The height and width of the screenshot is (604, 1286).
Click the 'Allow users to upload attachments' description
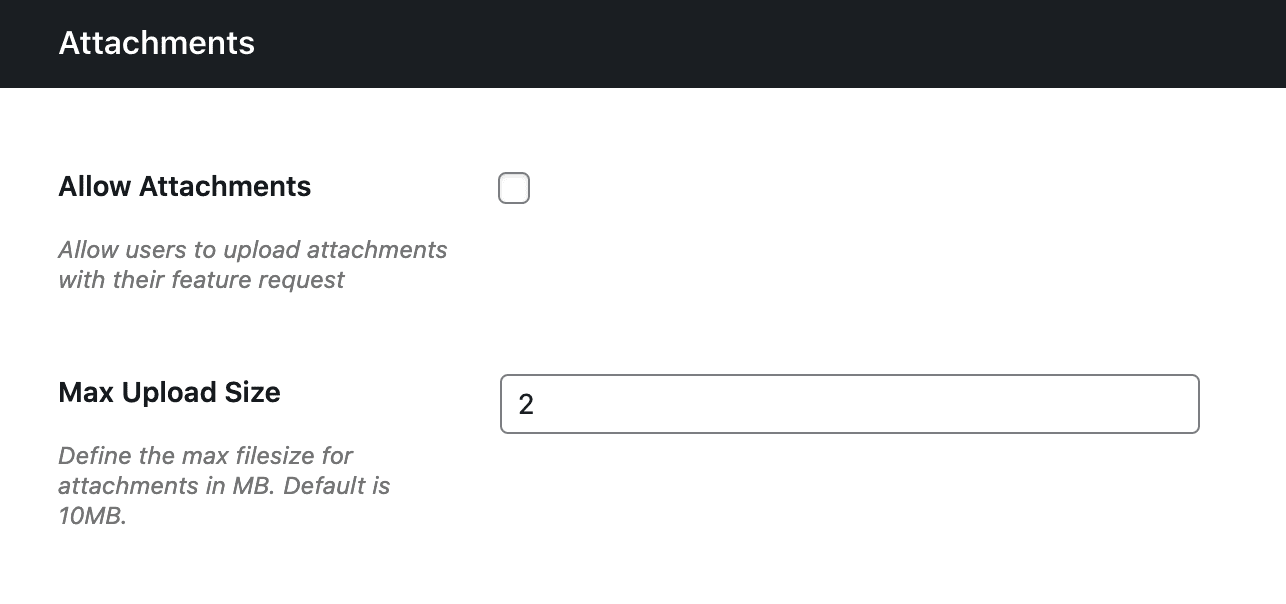[252, 250]
